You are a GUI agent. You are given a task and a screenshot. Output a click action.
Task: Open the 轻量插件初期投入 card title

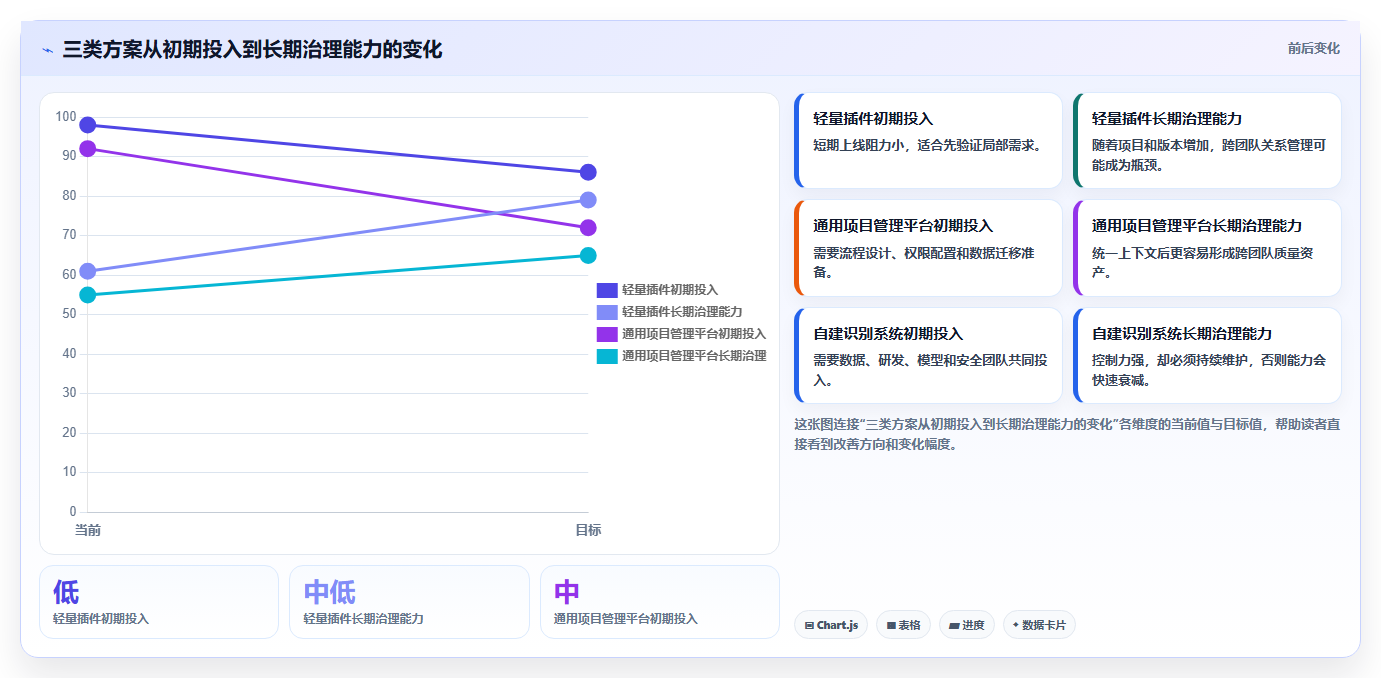[x=873, y=119]
